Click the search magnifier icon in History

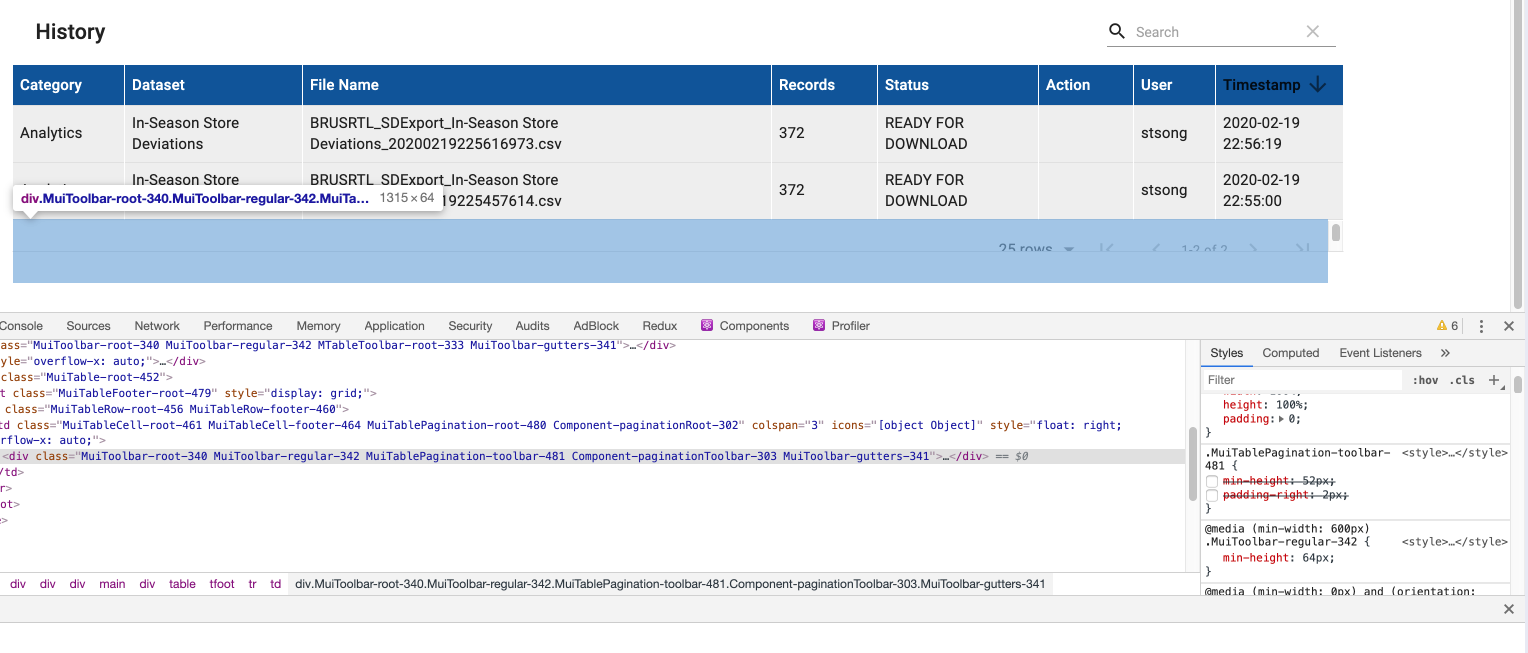[1117, 32]
